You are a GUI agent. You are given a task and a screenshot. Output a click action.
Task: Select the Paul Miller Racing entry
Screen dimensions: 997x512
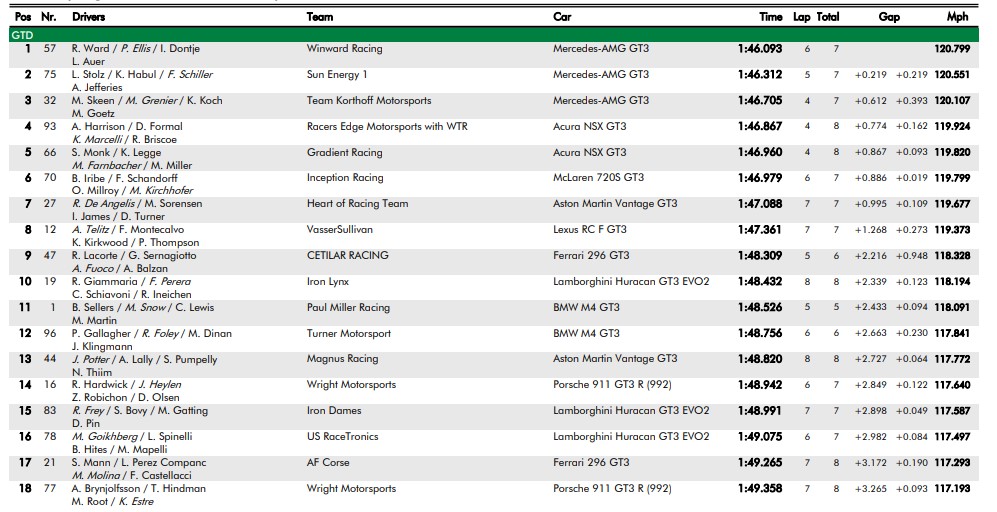pyautogui.click(x=348, y=308)
